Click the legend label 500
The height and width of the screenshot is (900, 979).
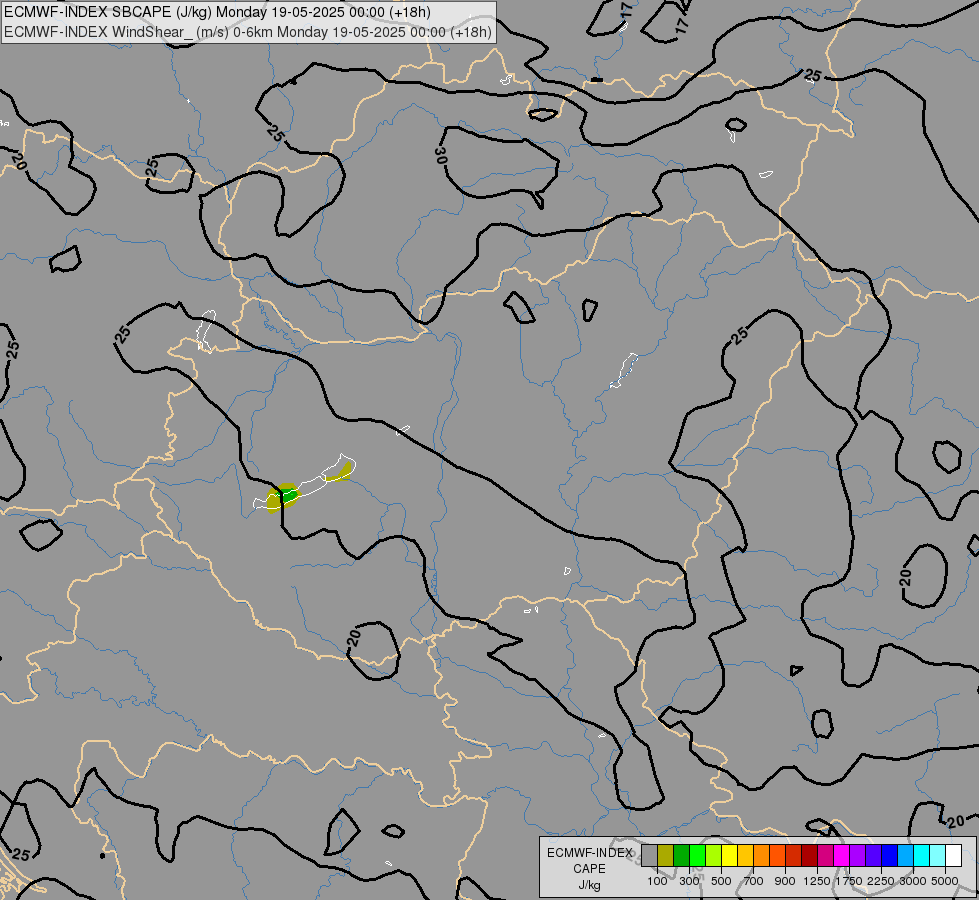[x=721, y=881]
